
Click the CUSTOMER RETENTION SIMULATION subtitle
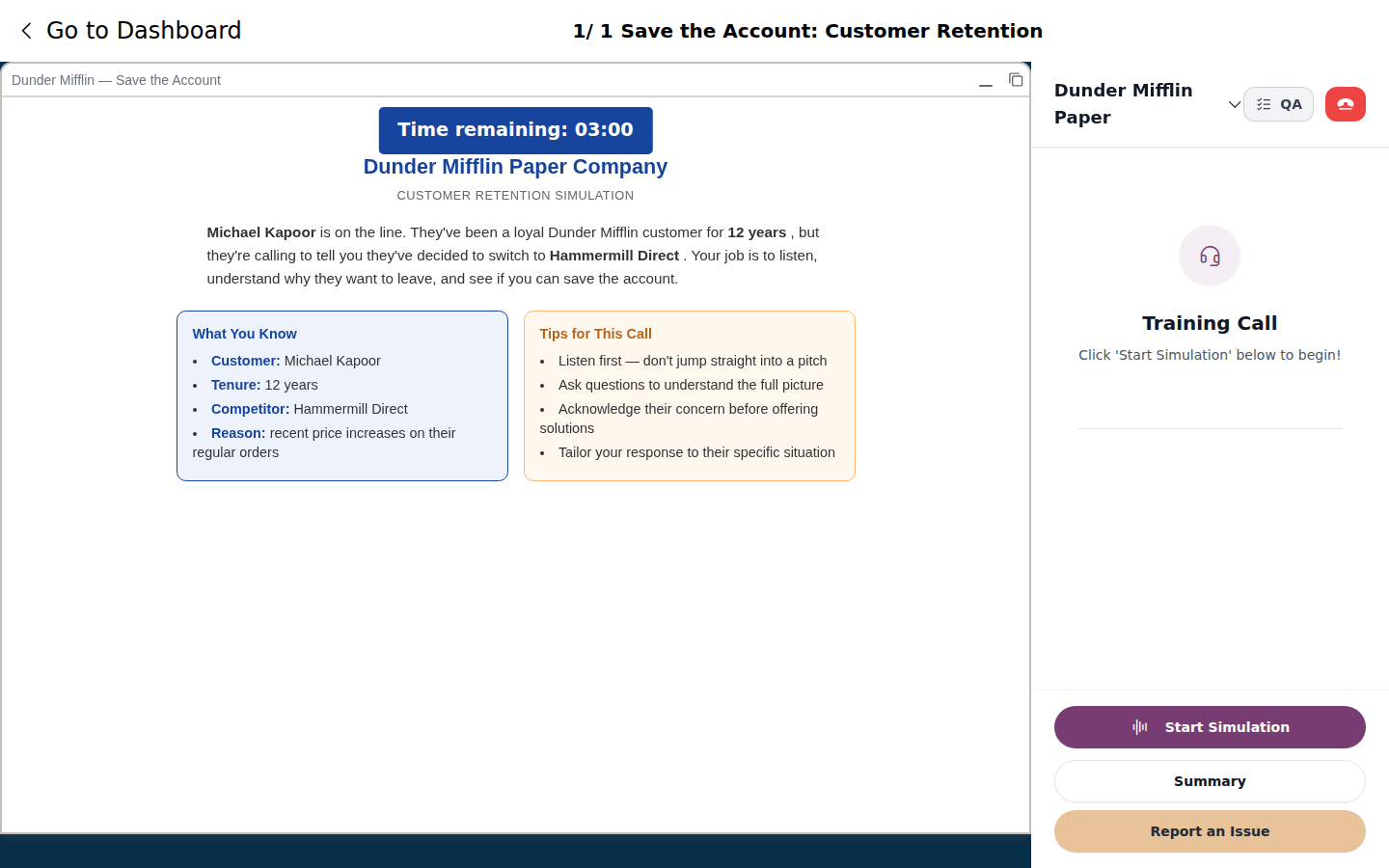(x=515, y=196)
